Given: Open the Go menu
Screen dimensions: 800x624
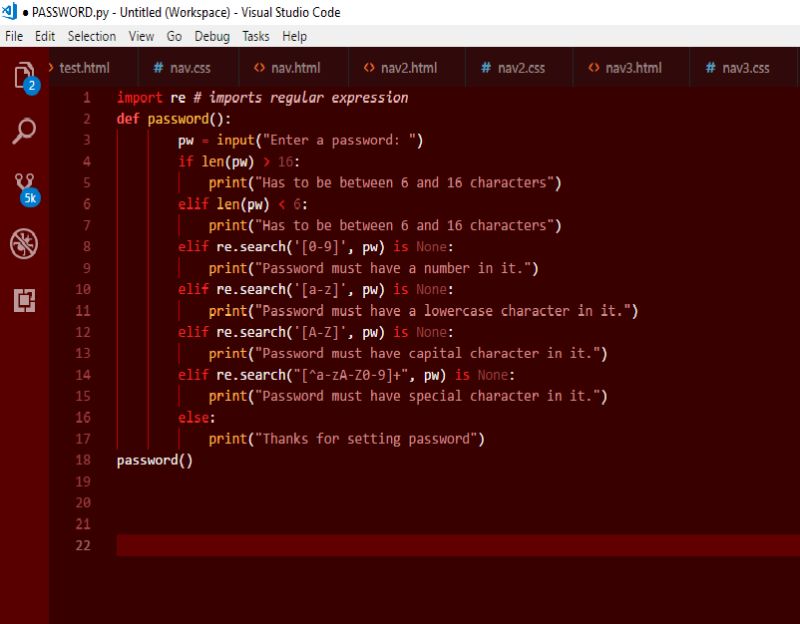Looking at the screenshot, I should pyautogui.click(x=174, y=36).
